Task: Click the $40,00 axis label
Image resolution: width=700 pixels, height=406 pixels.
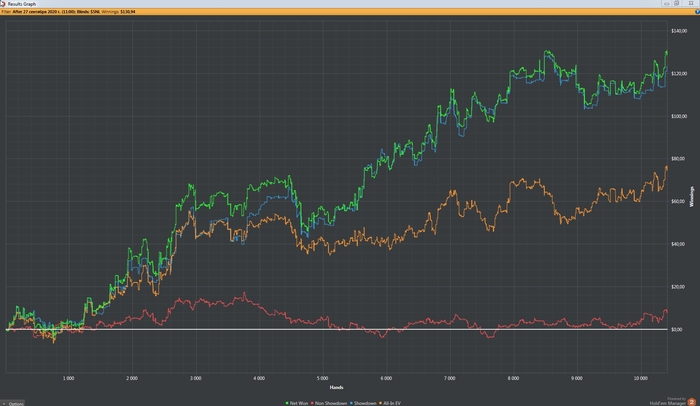Action: (x=678, y=244)
